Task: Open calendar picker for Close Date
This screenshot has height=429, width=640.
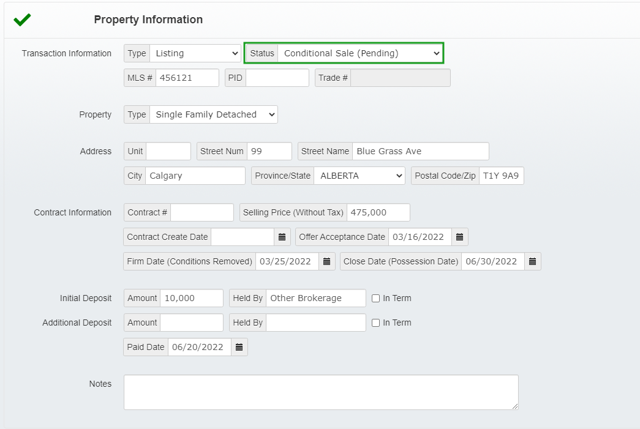Action: click(533, 262)
